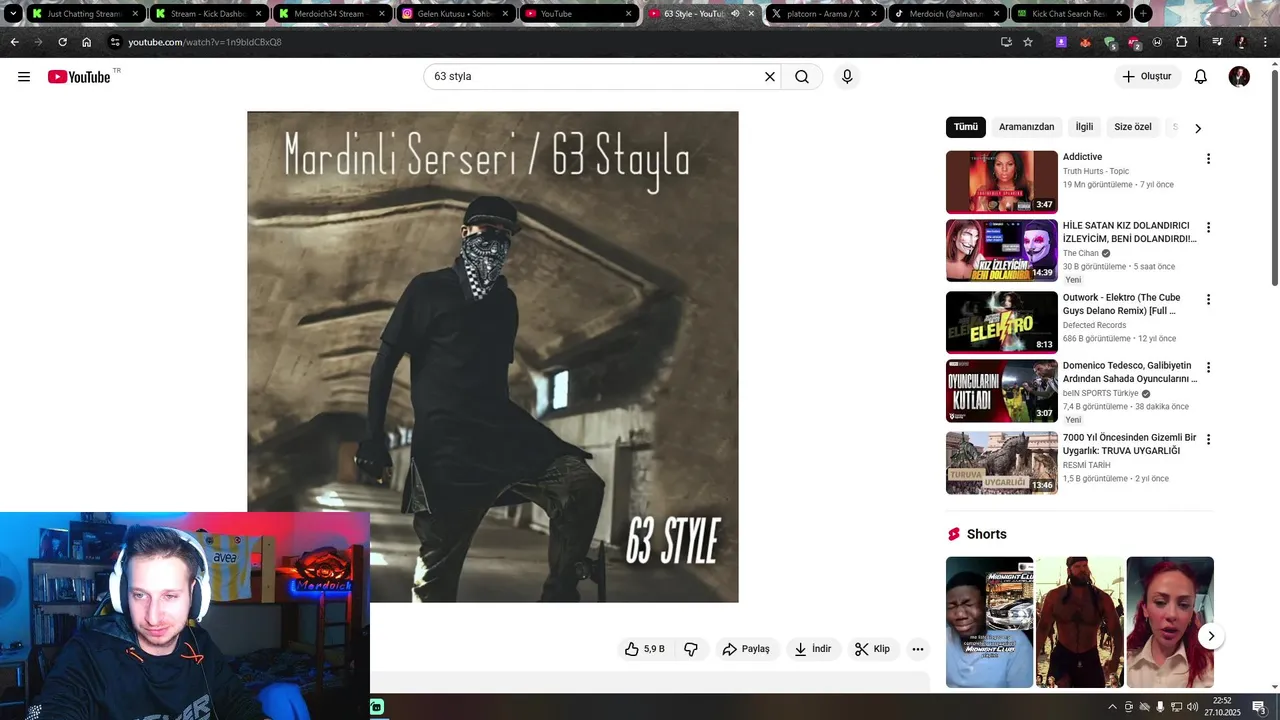Screen dimensions: 1280x720
Task: Open Addictive video thumbnail
Action: click(1001, 182)
